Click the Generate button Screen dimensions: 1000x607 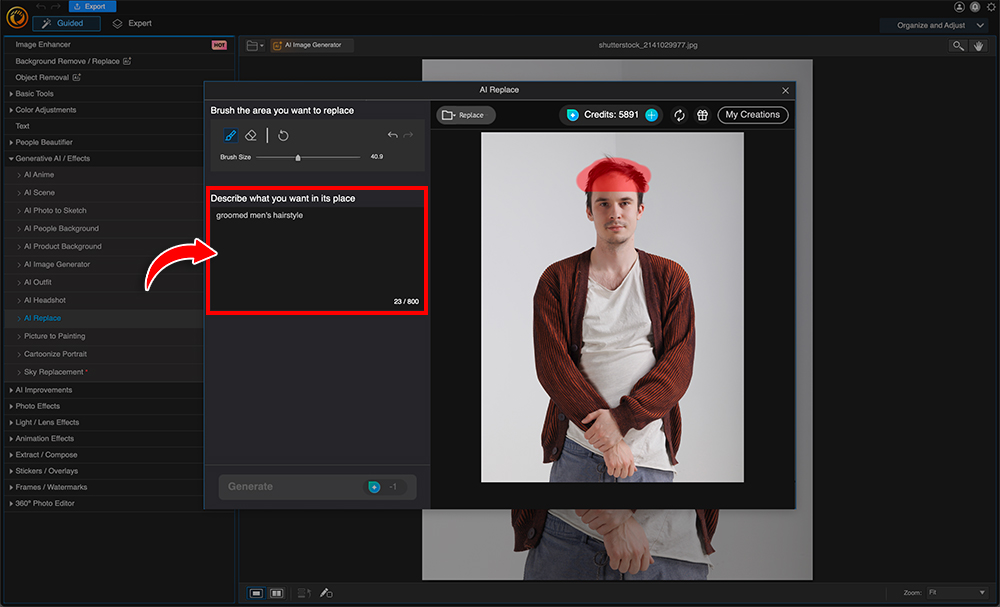(317, 486)
